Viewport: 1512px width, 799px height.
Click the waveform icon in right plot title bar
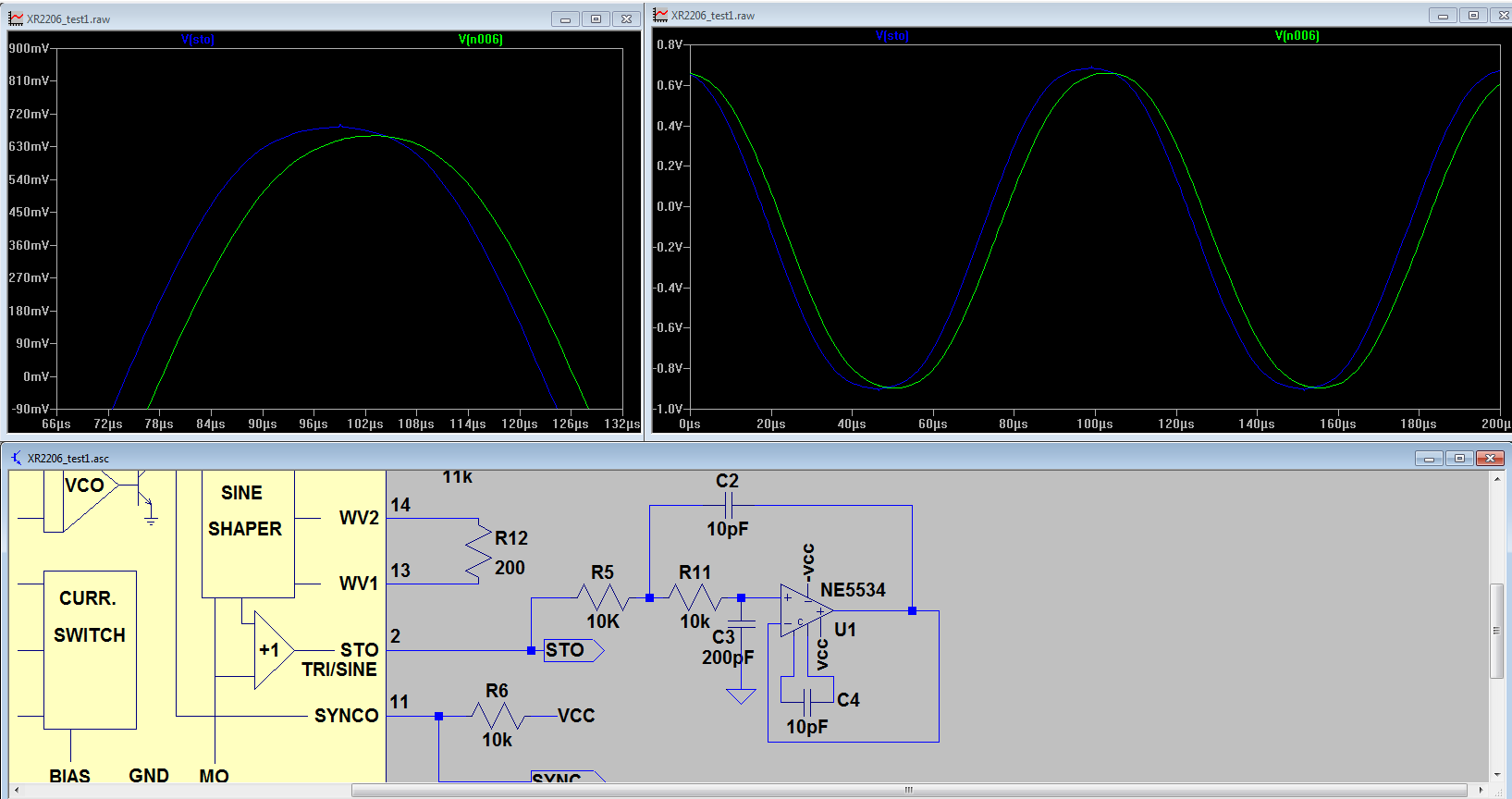660,15
